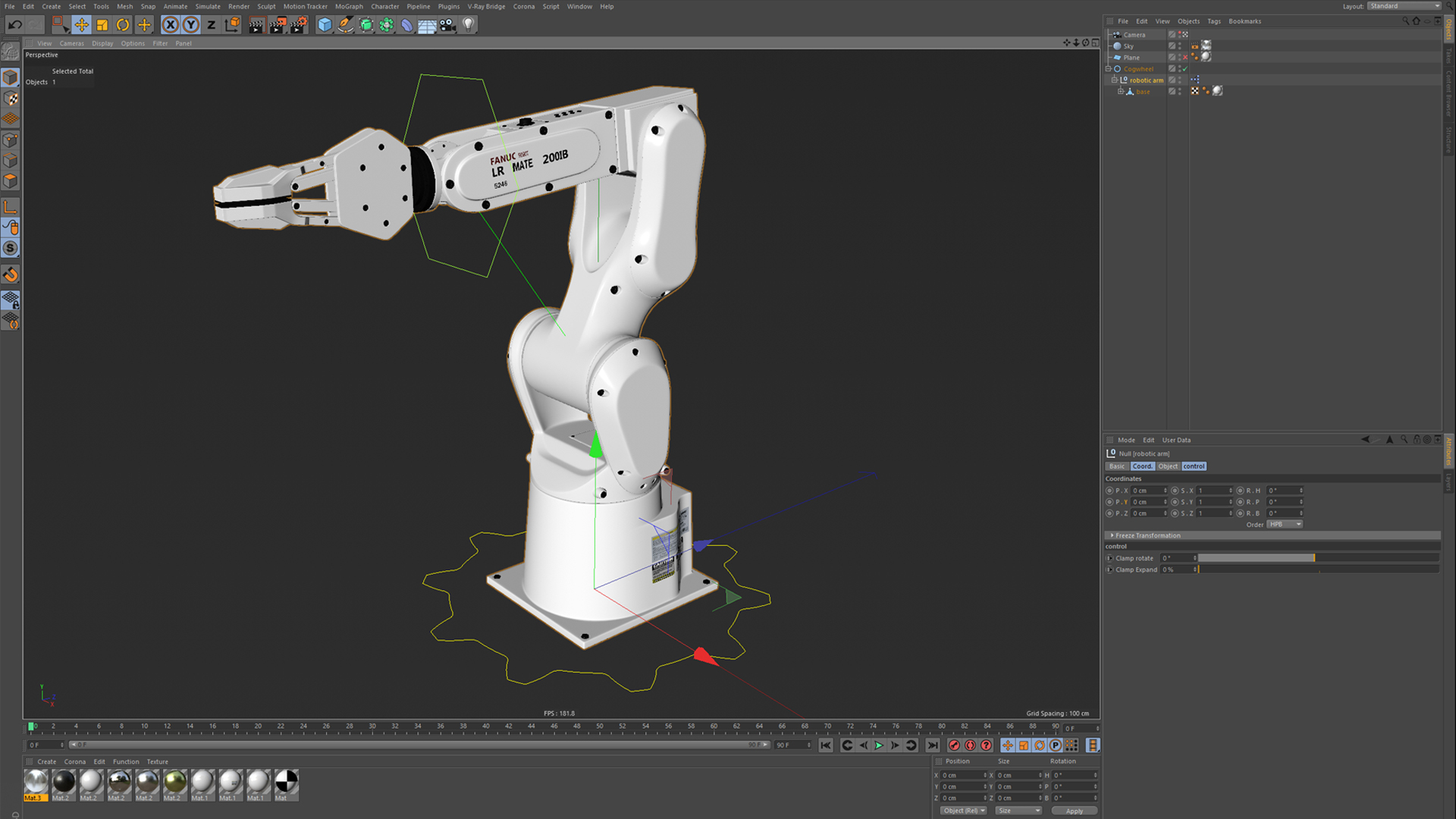
Task: Expand the base object in Object Manager
Action: [x=1121, y=91]
